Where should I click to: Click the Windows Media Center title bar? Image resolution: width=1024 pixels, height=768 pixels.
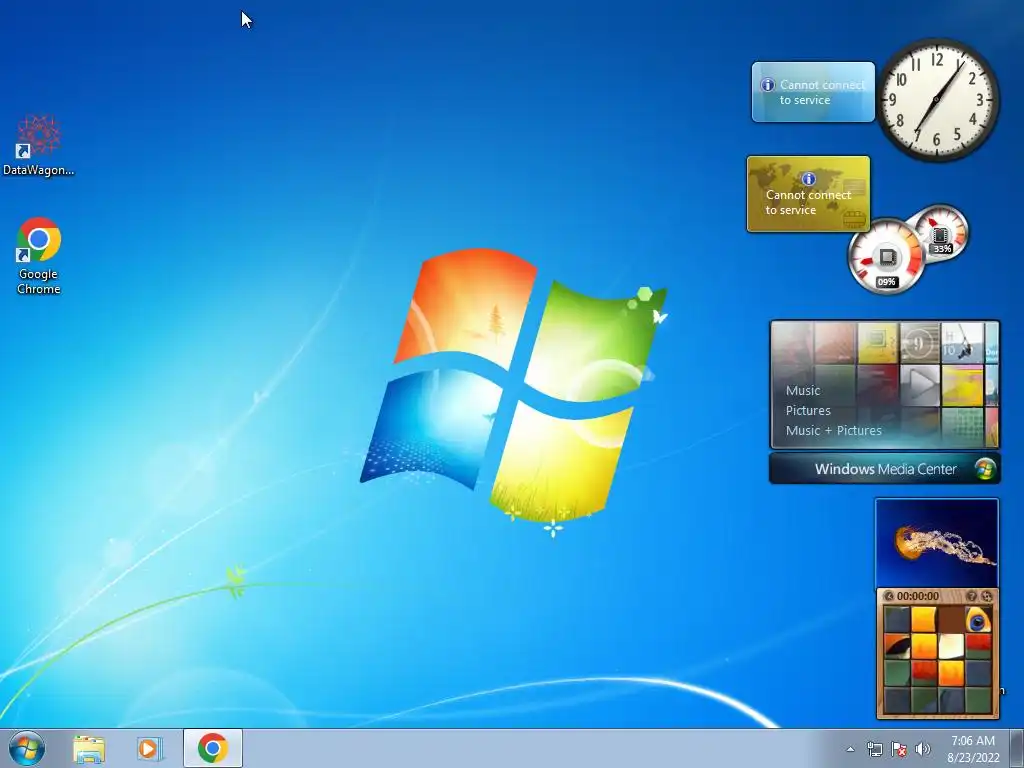(x=885, y=469)
